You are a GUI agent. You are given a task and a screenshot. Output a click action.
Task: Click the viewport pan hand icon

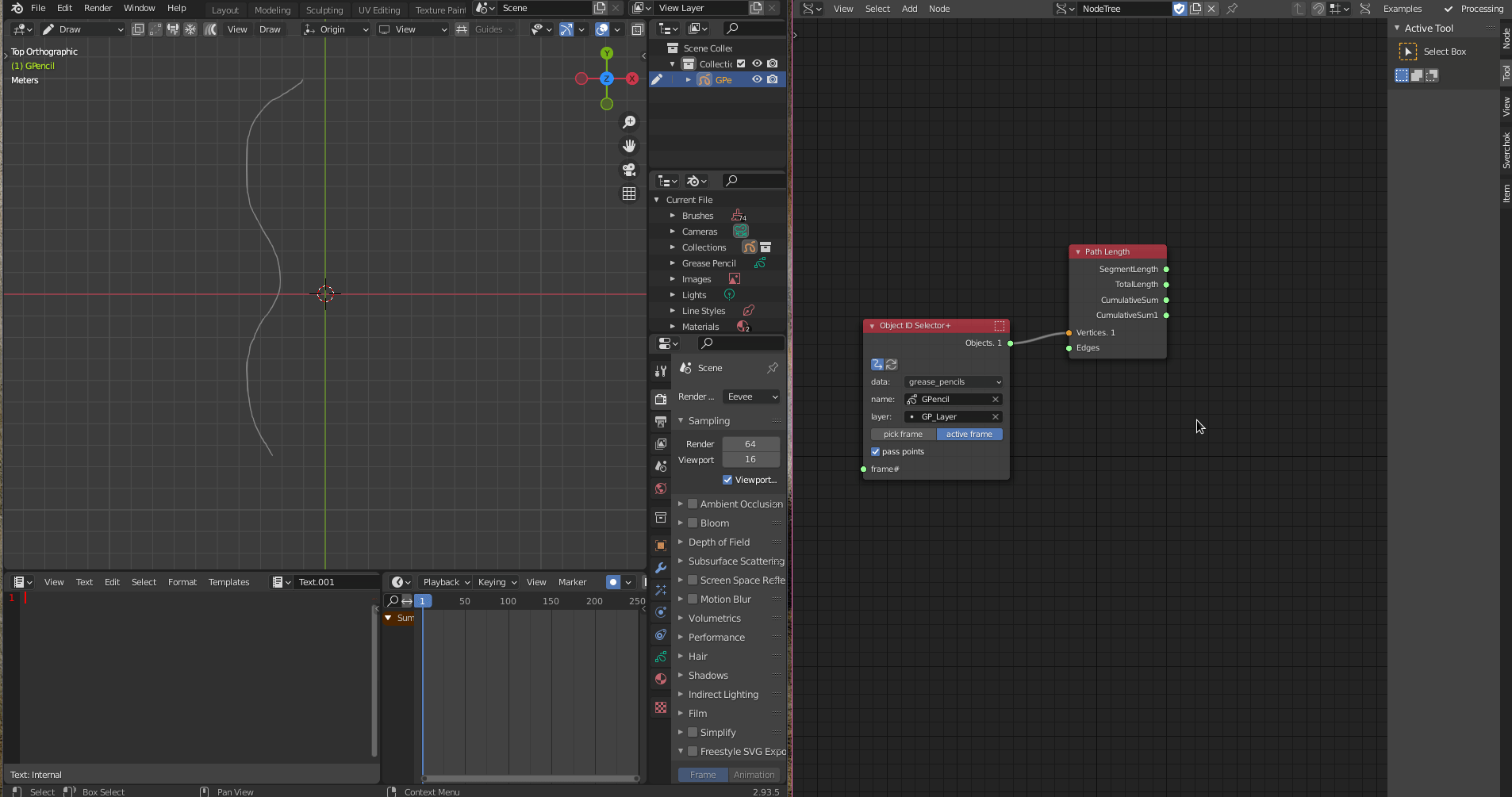point(629,146)
